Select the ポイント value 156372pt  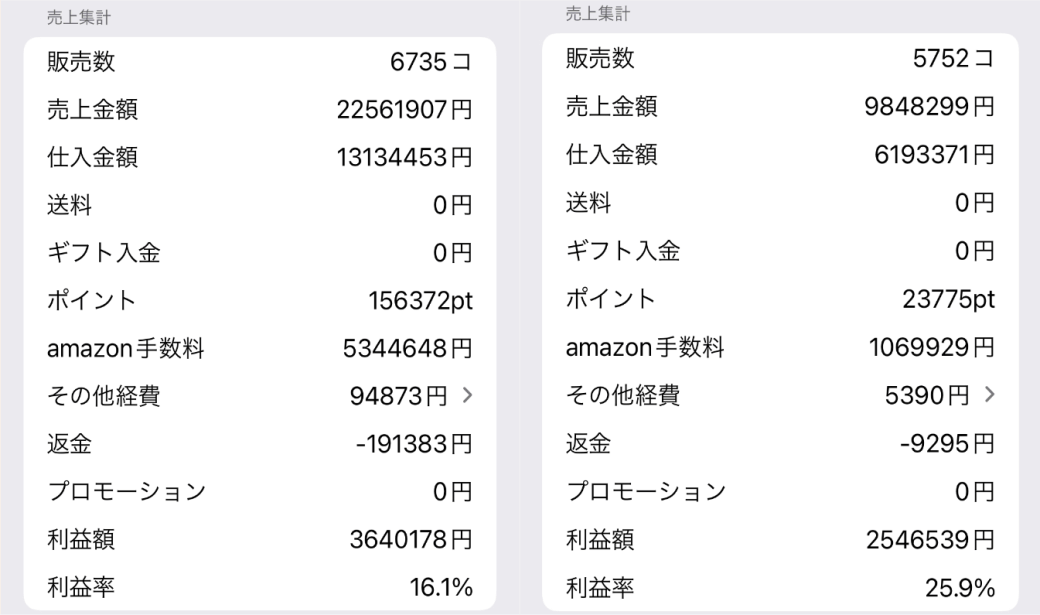click(x=421, y=301)
